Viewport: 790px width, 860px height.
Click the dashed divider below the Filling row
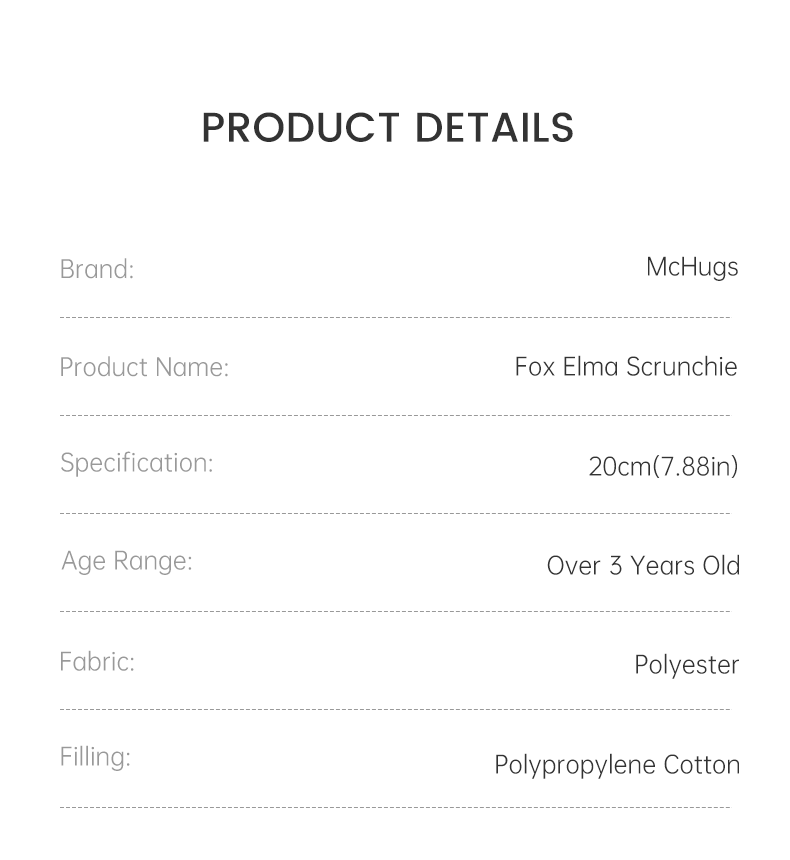click(x=395, y=807)
